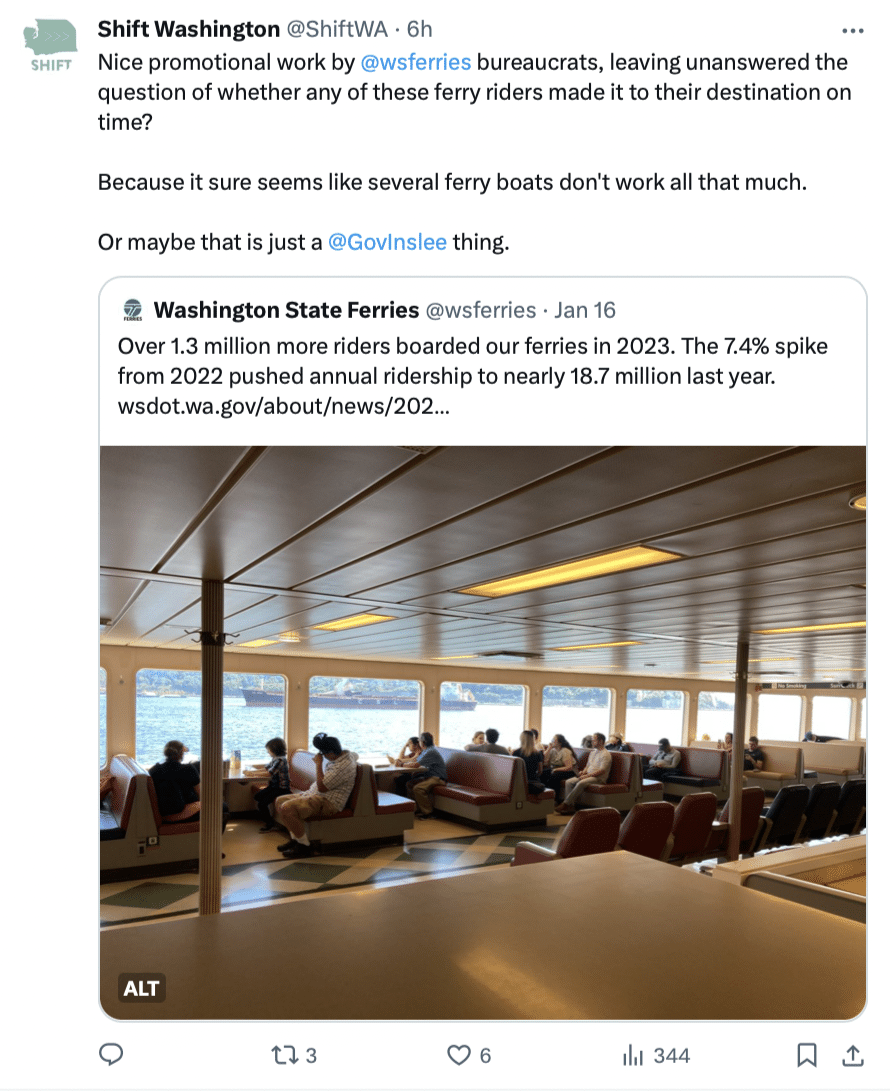Bookmark this Shift Washington tweet
This screenshot has height=1092, width=890.
(x=806, y=1055)
